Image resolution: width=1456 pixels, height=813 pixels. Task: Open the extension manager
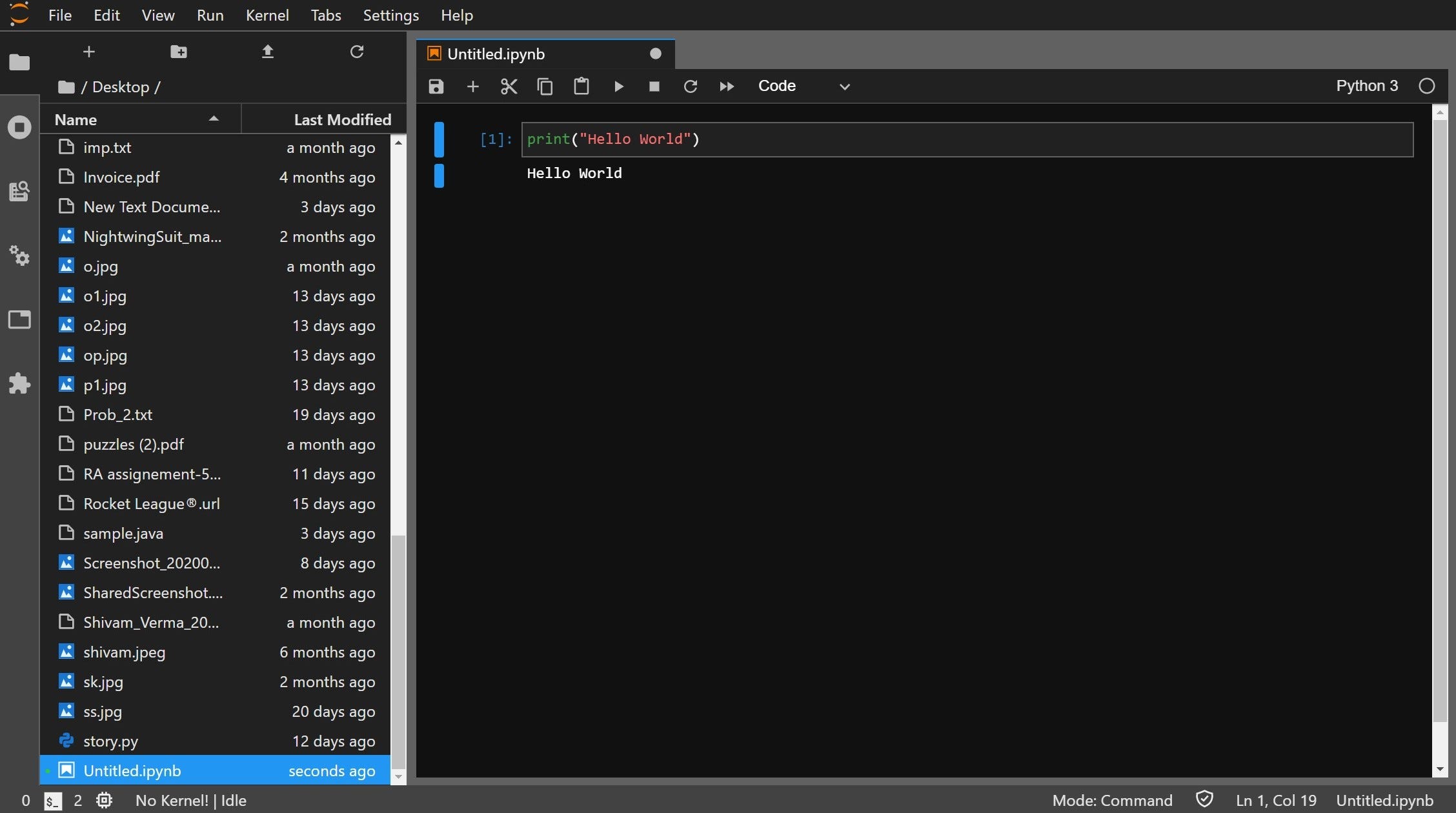(x=19, y=383)
